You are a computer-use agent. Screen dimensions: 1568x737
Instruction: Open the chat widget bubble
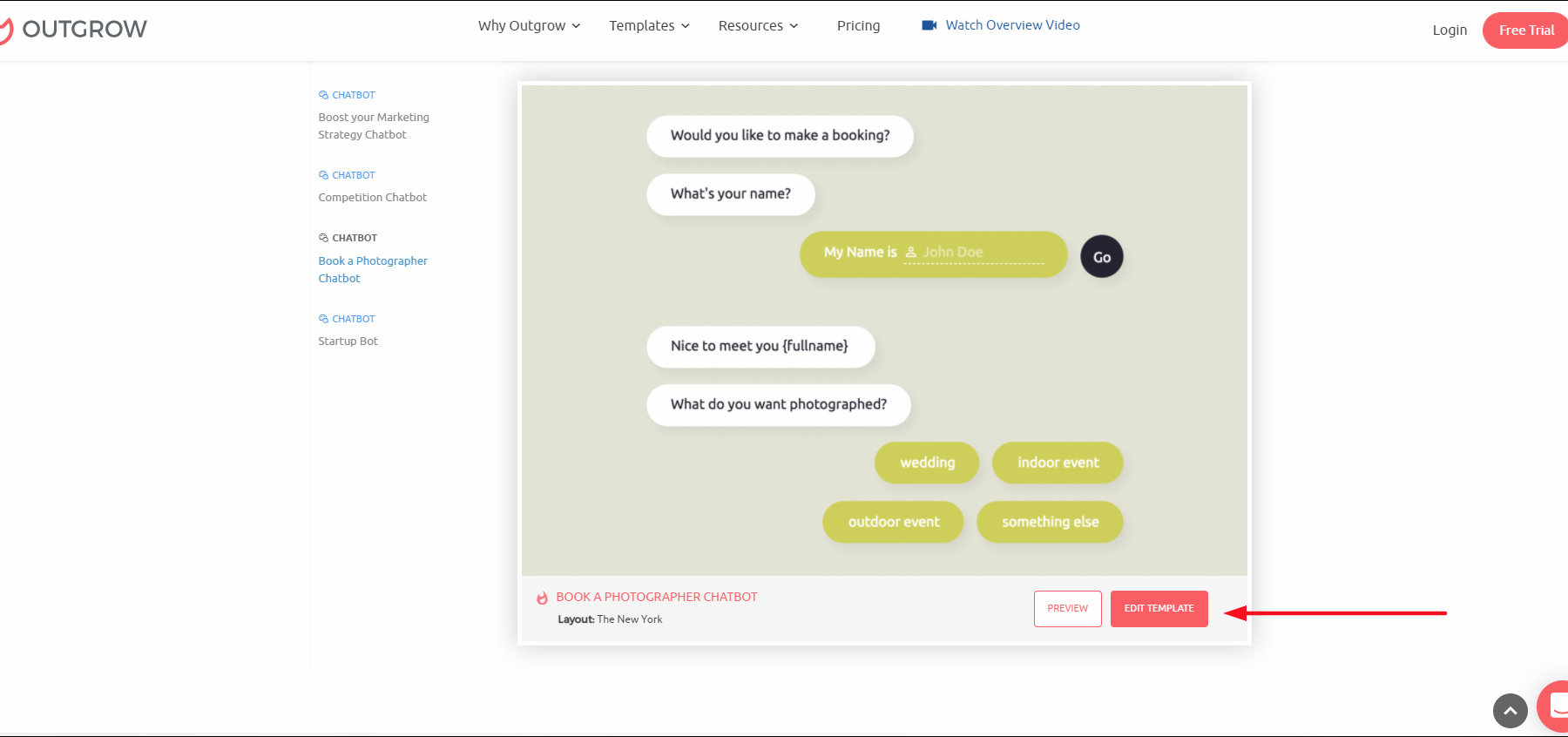(x=1555, y=706)
